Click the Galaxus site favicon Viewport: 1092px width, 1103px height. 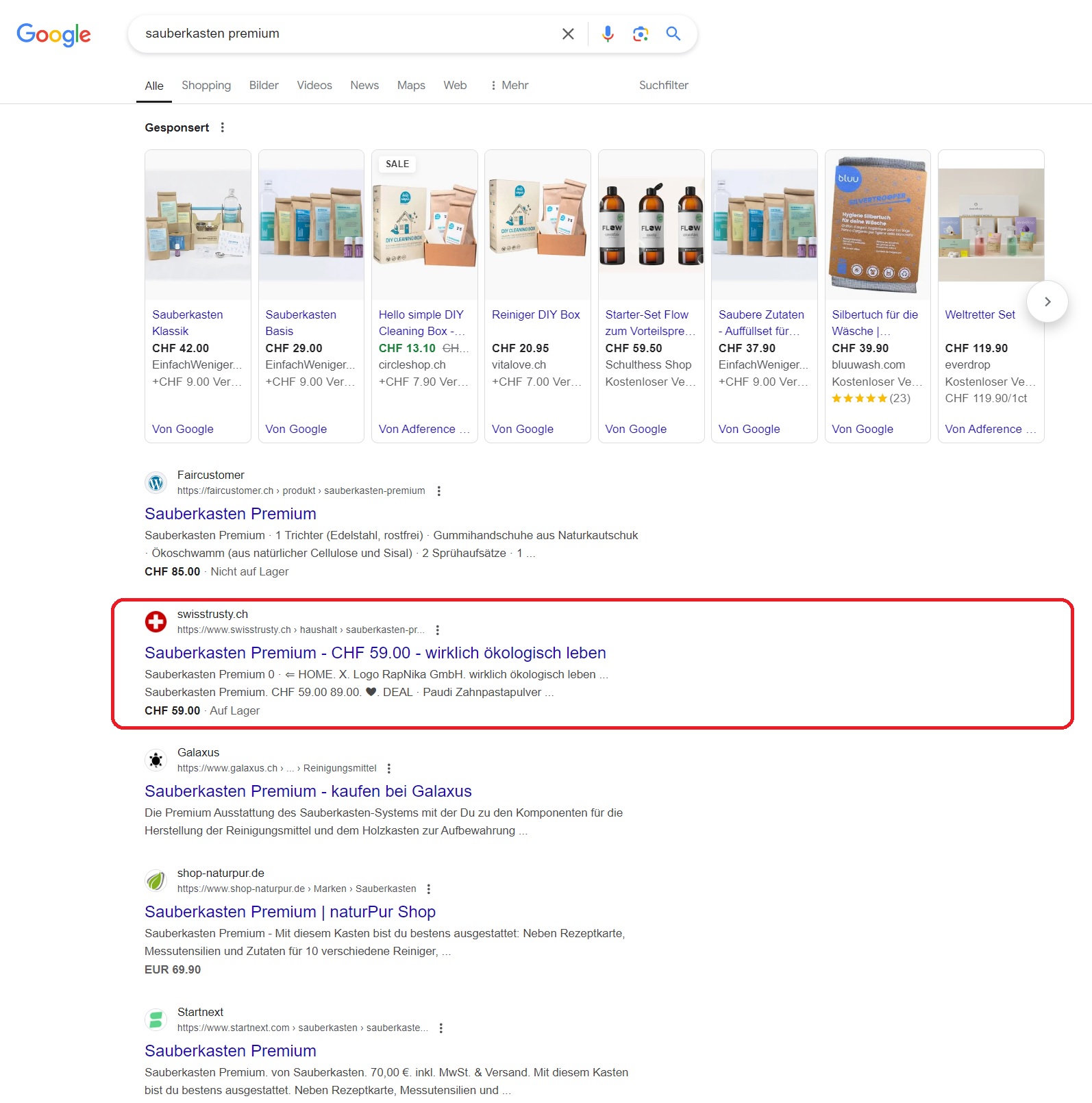[x=156, y=760]
